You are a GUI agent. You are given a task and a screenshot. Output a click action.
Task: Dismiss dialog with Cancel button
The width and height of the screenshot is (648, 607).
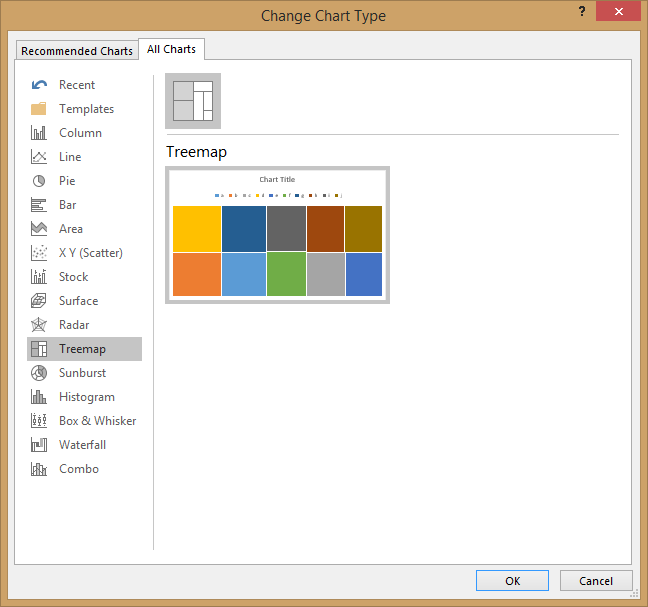[596, 581]
